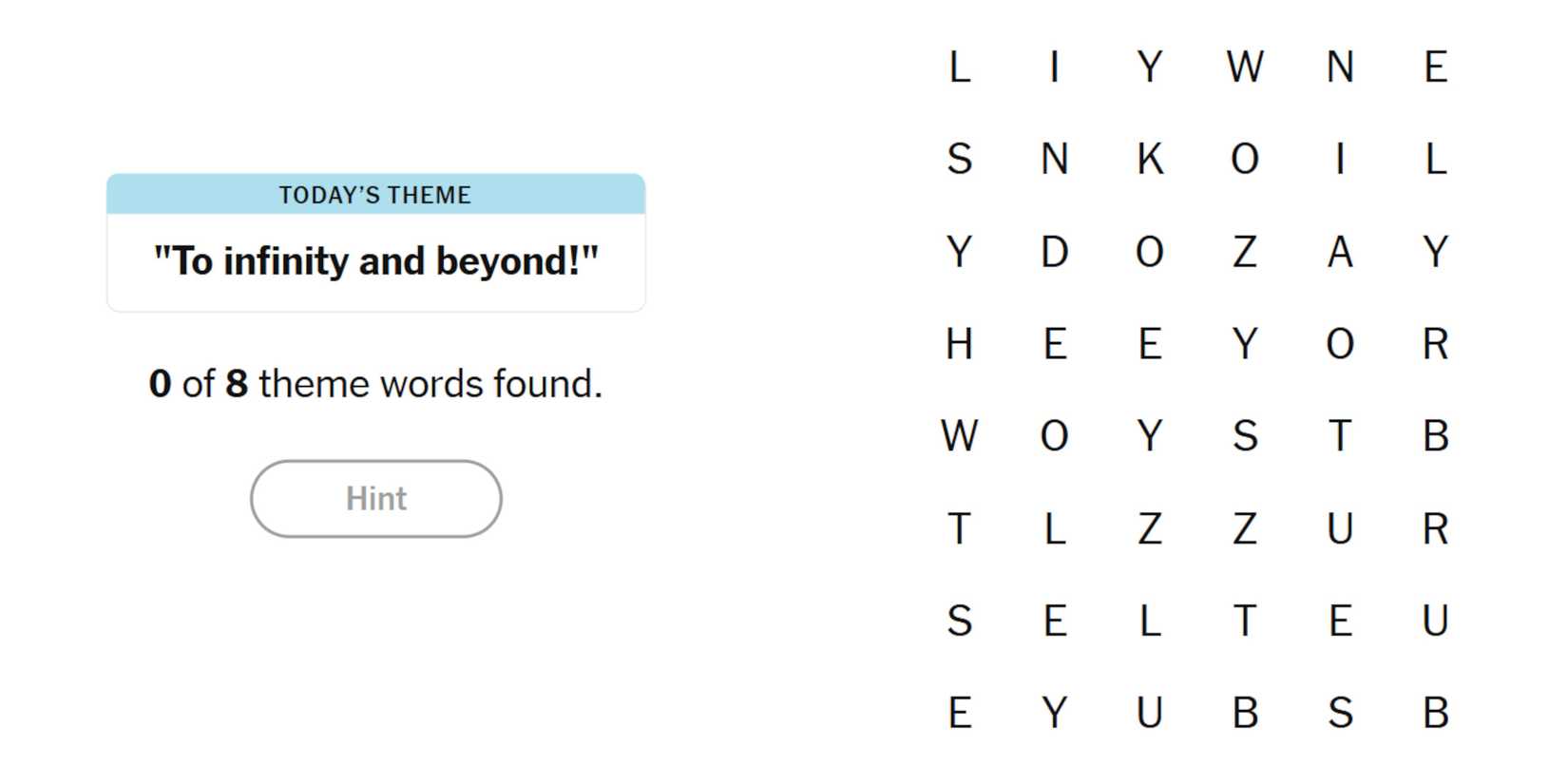This screenshot has width=1568, height=784.
Task: Select the W below the letter H
Action: pos(960,436)
